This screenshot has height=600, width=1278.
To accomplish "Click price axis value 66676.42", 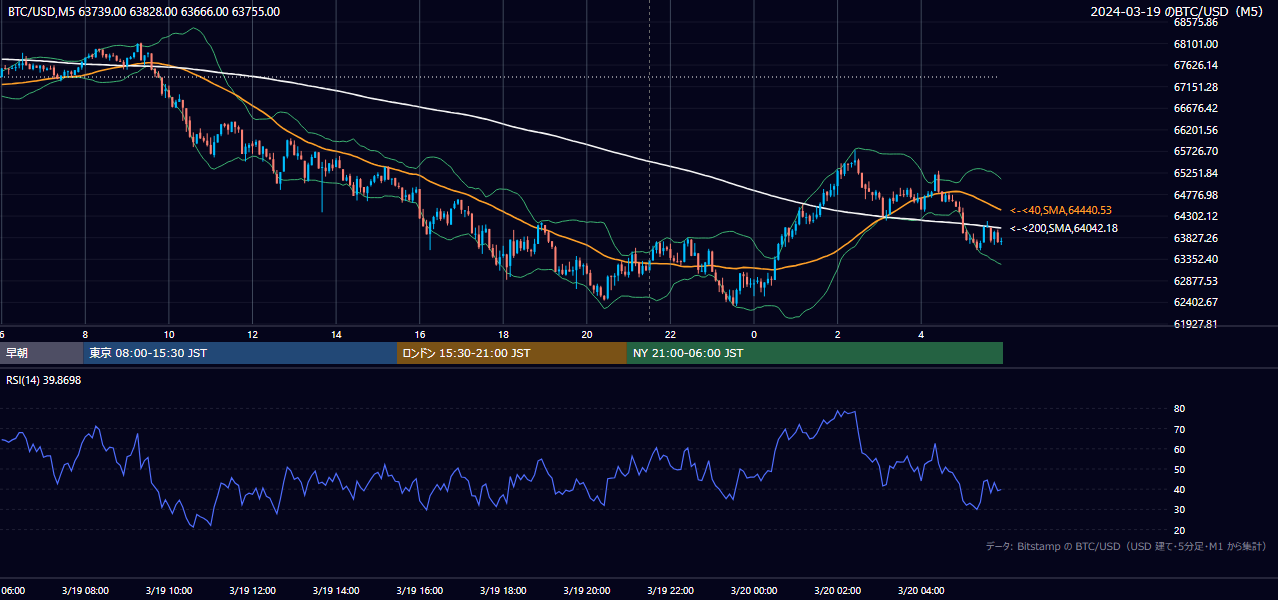I will [x=1195, y=108].
